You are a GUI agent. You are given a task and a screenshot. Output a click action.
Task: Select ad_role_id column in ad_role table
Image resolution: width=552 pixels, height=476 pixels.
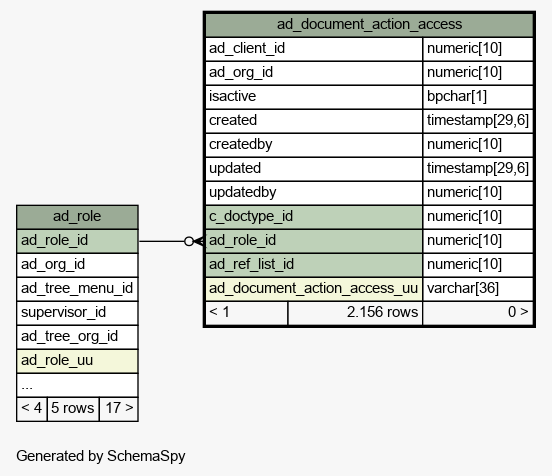pyautogui.click(x=77, y=241)
